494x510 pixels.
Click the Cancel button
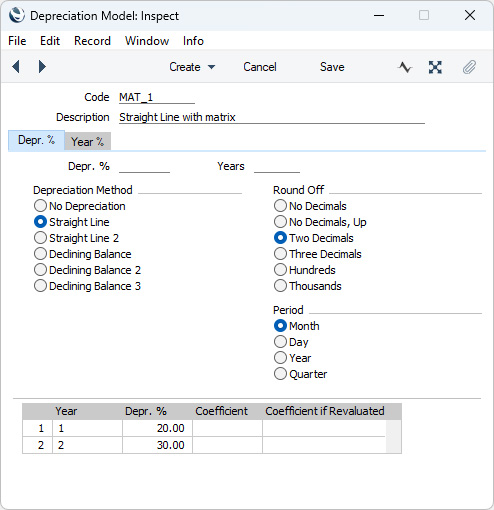pyautogui.click(x=260, y=67)
